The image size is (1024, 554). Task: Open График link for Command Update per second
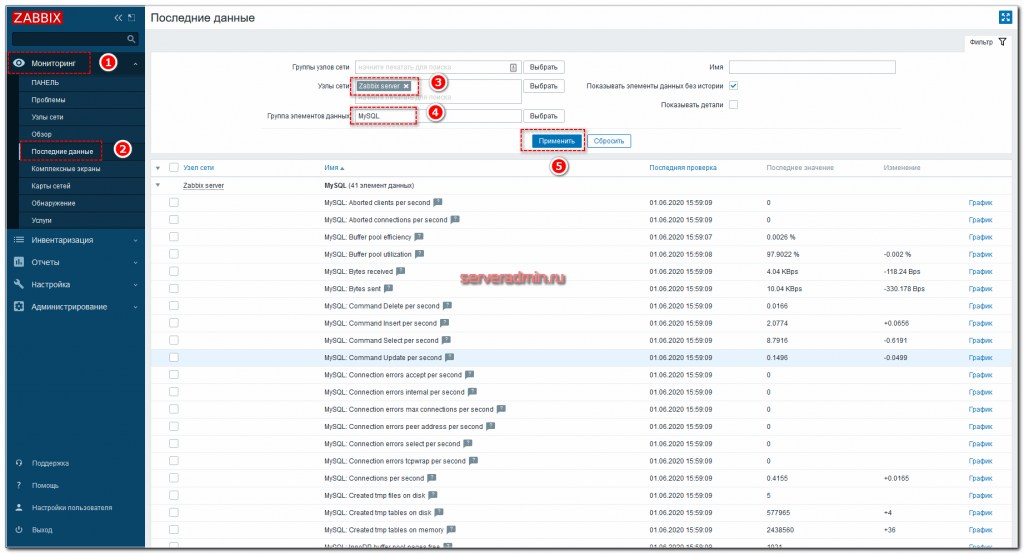tap(980, 357)
